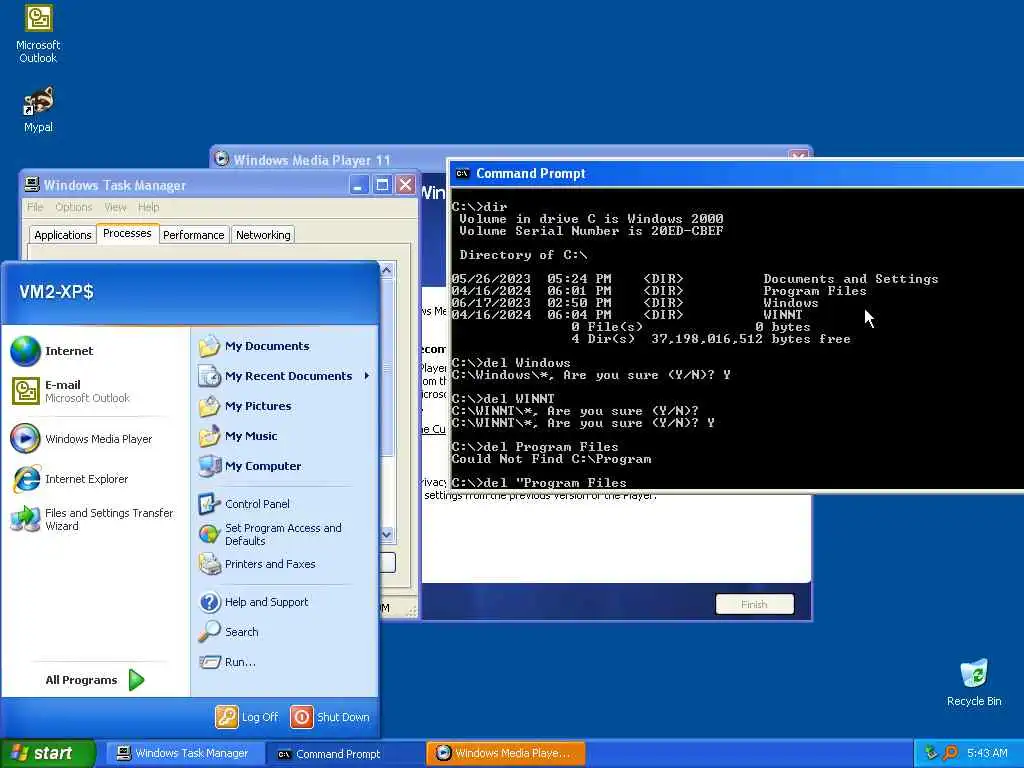Open Options menu in Task Manager

74,207
